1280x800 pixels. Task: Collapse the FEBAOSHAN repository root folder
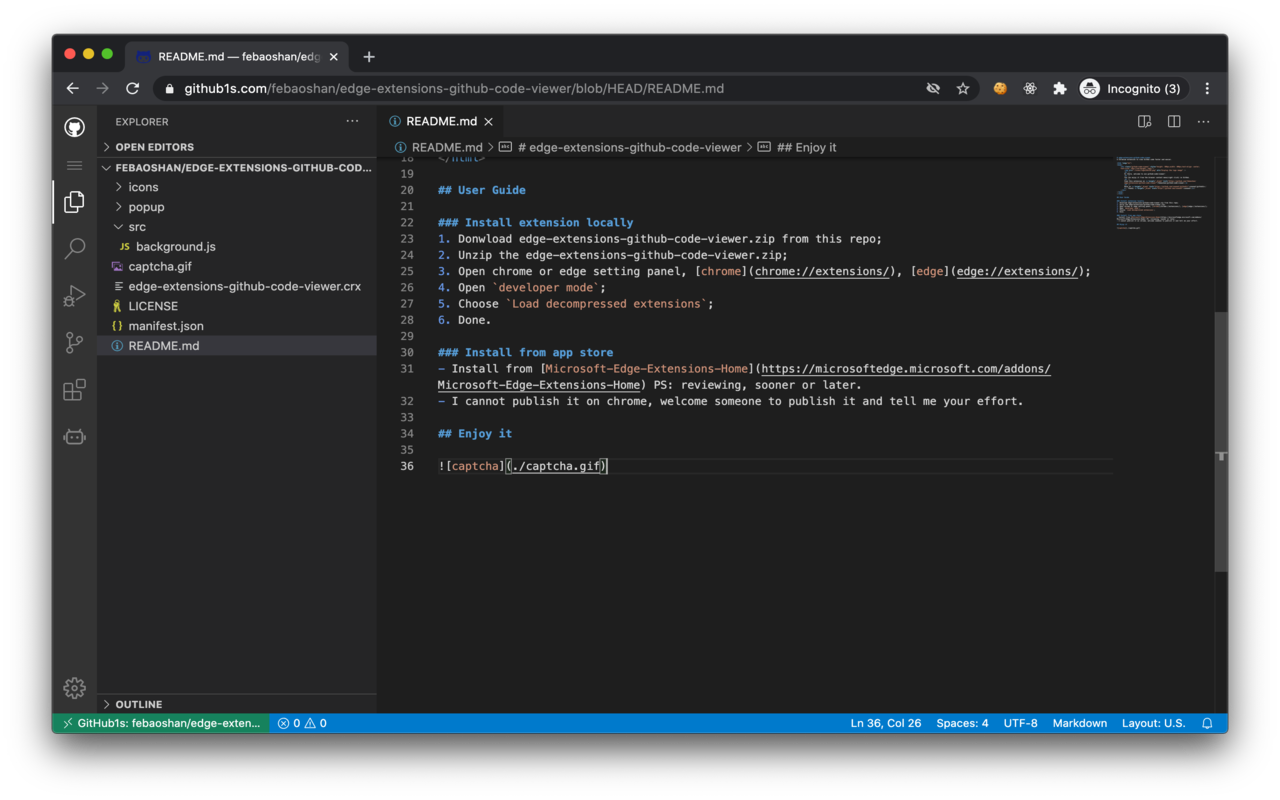coord(237,168)
